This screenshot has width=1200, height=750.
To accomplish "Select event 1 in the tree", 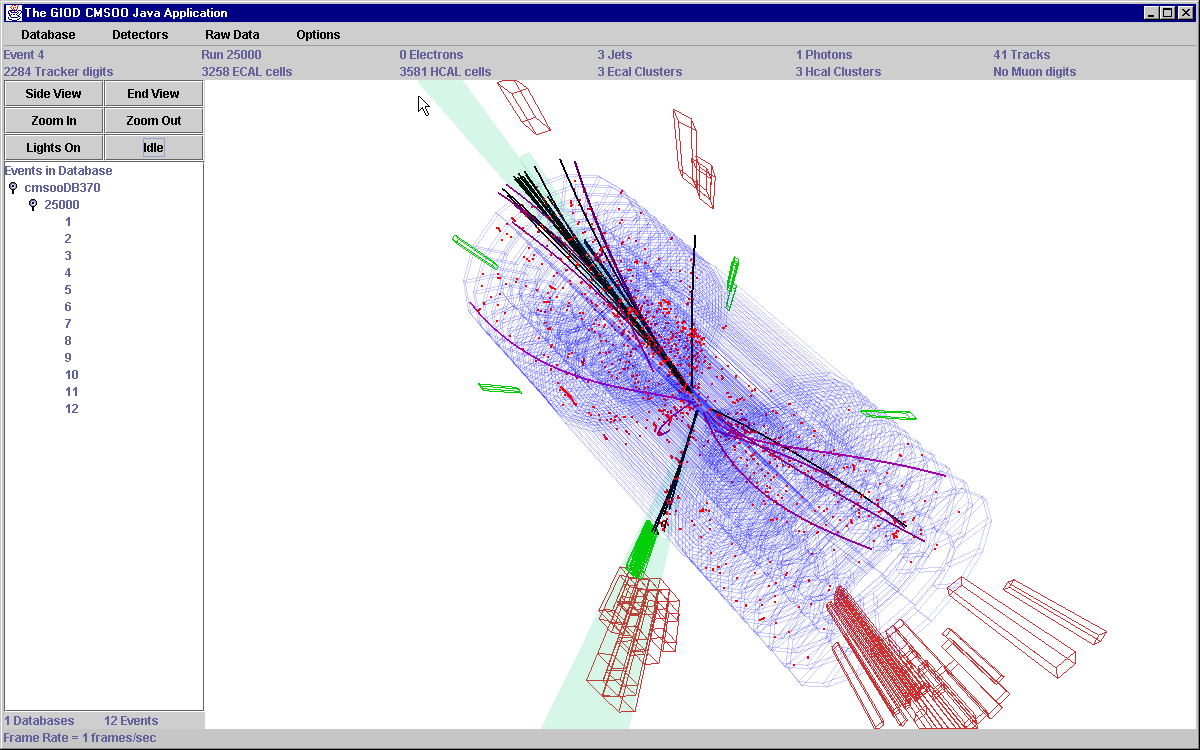I will (x=68, y=221).
